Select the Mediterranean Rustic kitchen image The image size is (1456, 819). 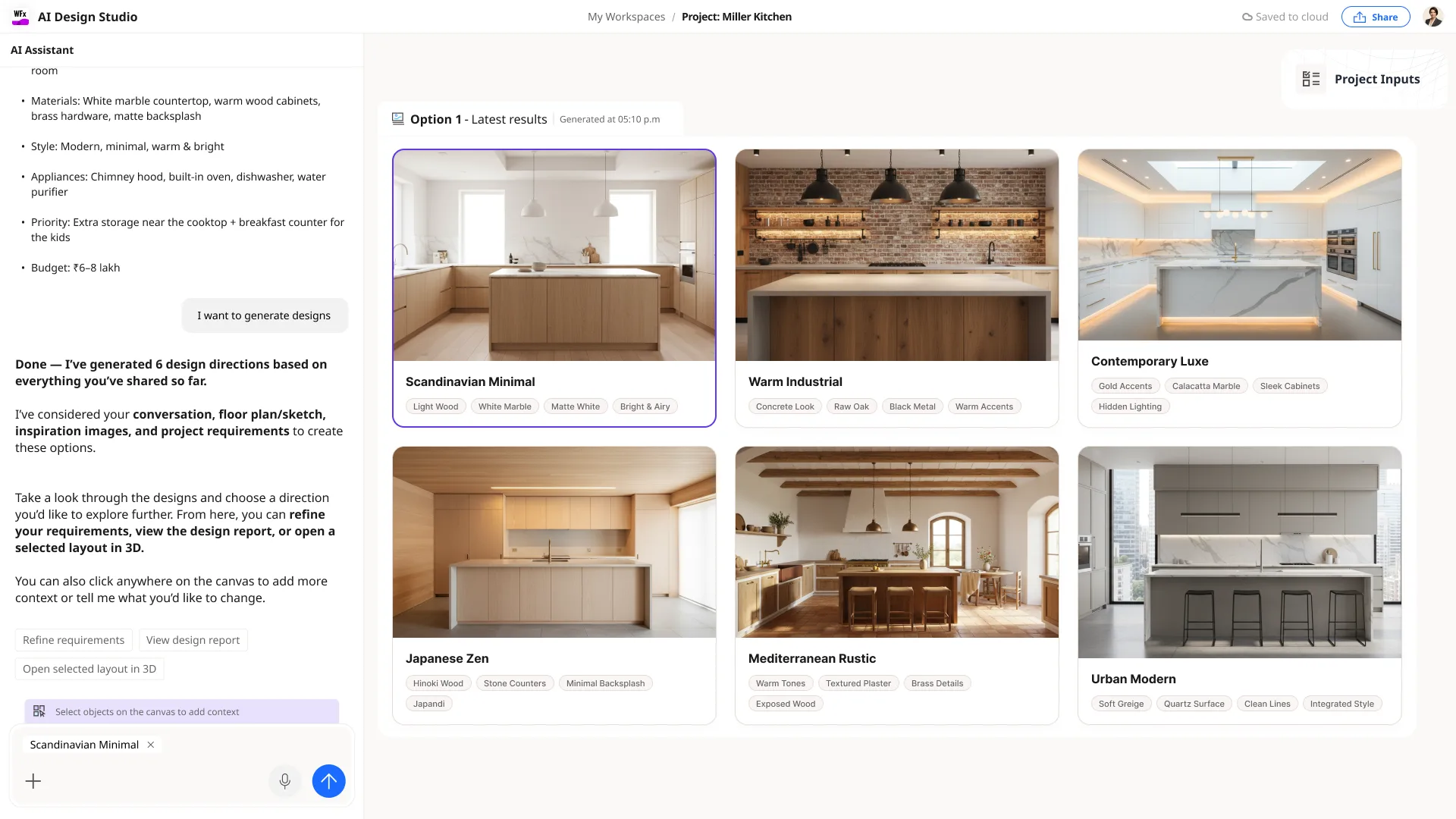(897, 542)
